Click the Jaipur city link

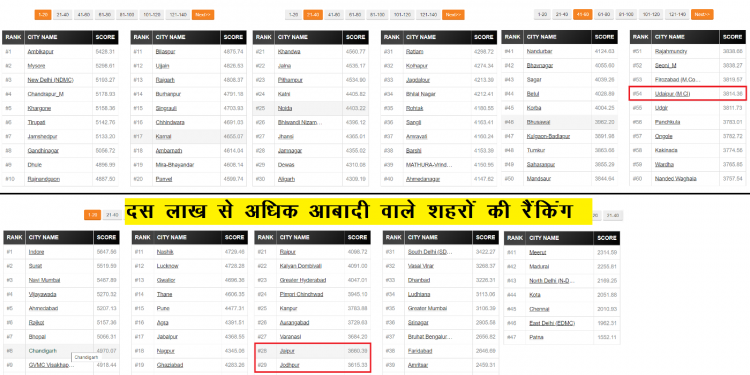(x=287, y=351)
